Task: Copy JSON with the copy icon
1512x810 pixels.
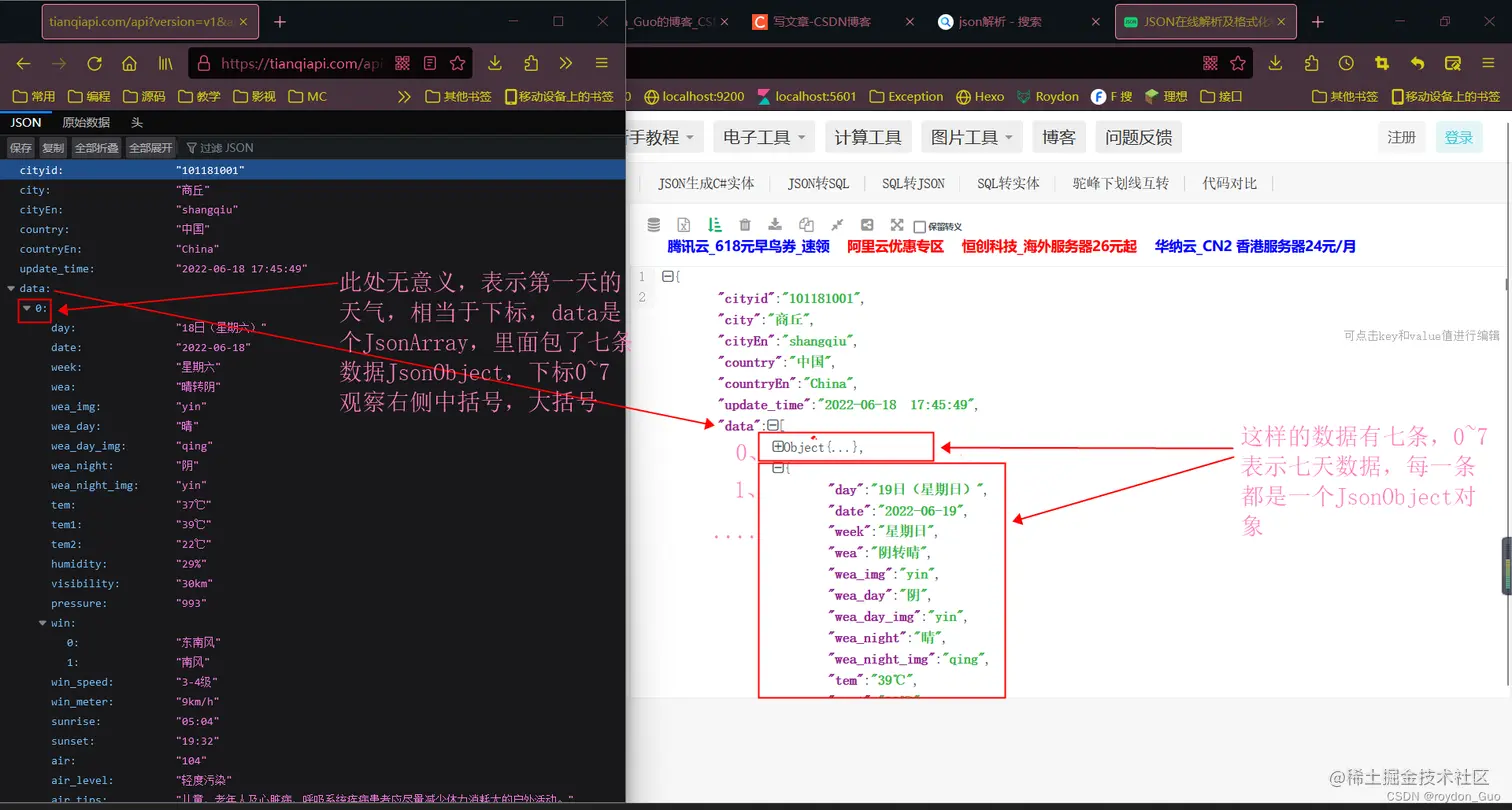Action: click(x=807, y=225)
